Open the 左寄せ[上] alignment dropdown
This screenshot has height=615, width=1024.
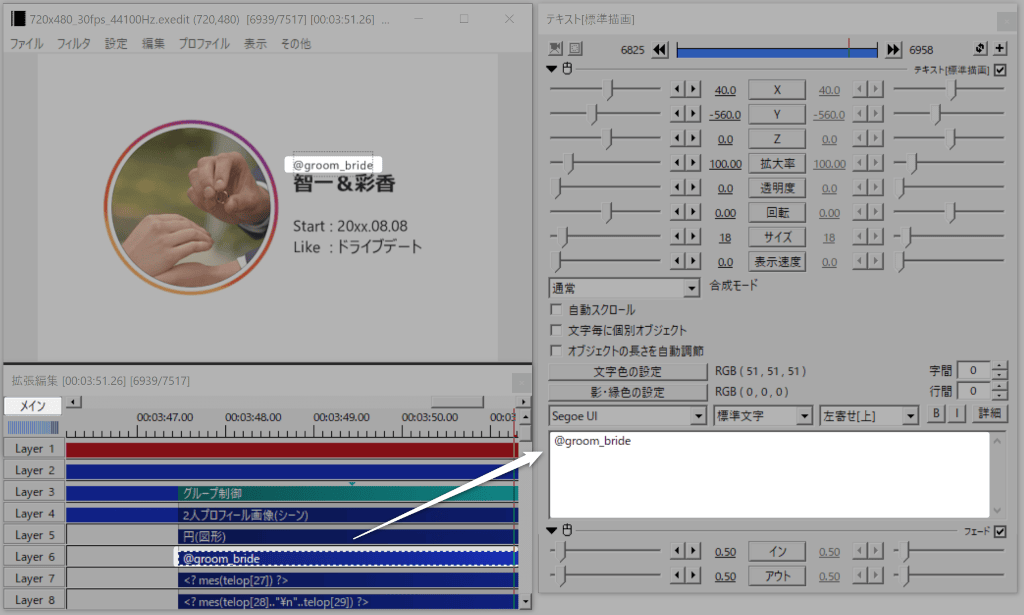[x=868, y=415]
